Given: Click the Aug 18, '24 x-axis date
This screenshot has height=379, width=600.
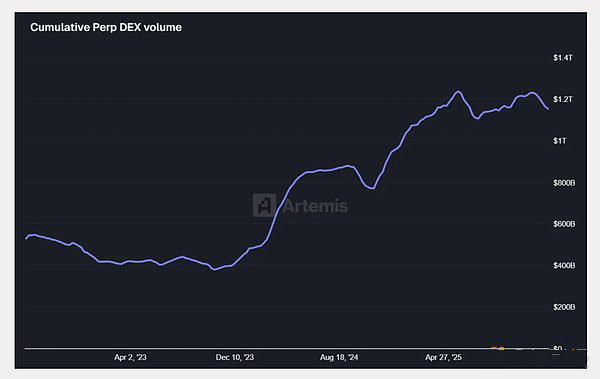Looking at the screenshot, I should (339, 358).
